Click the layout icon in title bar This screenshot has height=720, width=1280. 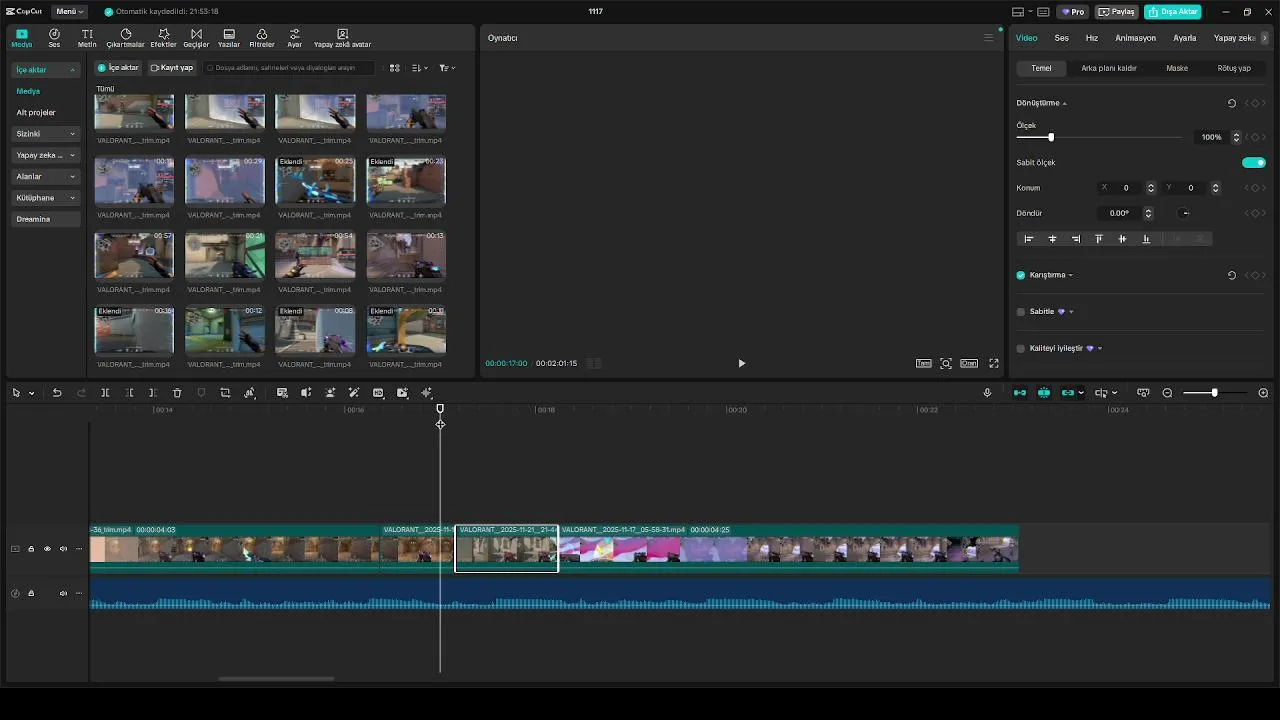click(x=1018, y=12)
